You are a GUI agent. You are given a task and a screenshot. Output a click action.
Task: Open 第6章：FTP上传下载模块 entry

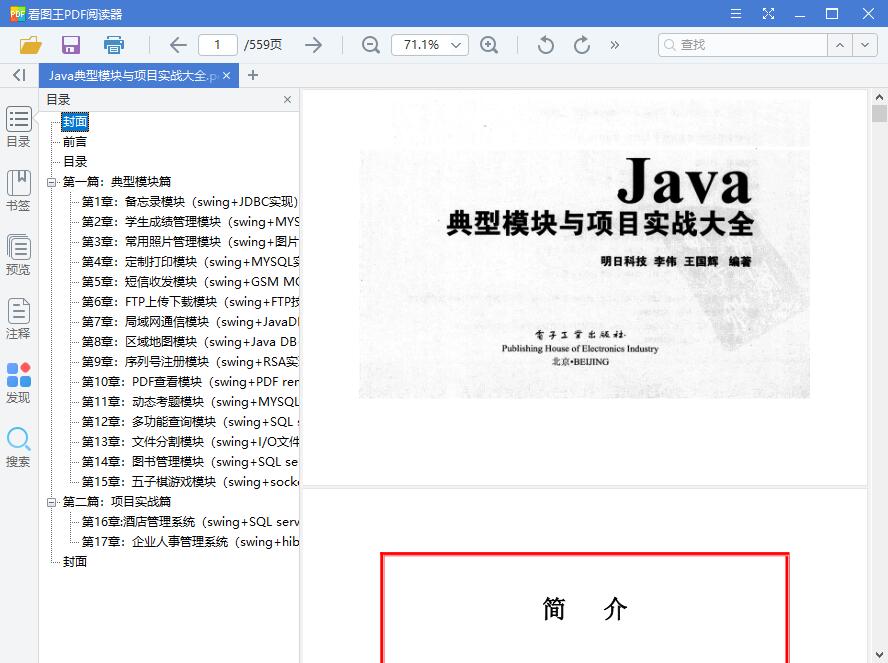pos(190,302)
